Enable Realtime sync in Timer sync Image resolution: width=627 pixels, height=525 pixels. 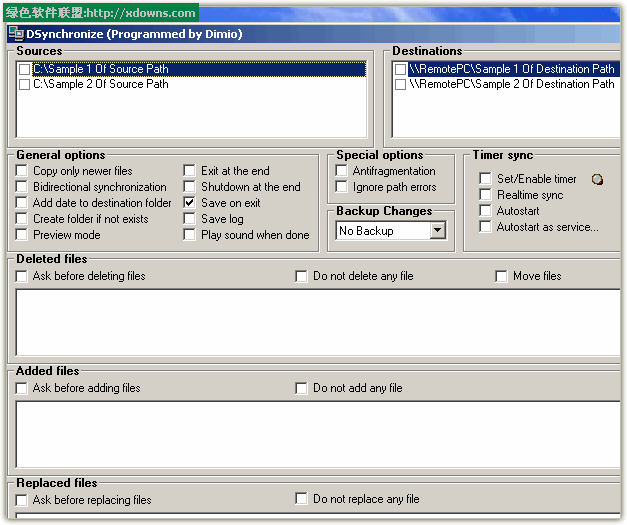(485, 195)
